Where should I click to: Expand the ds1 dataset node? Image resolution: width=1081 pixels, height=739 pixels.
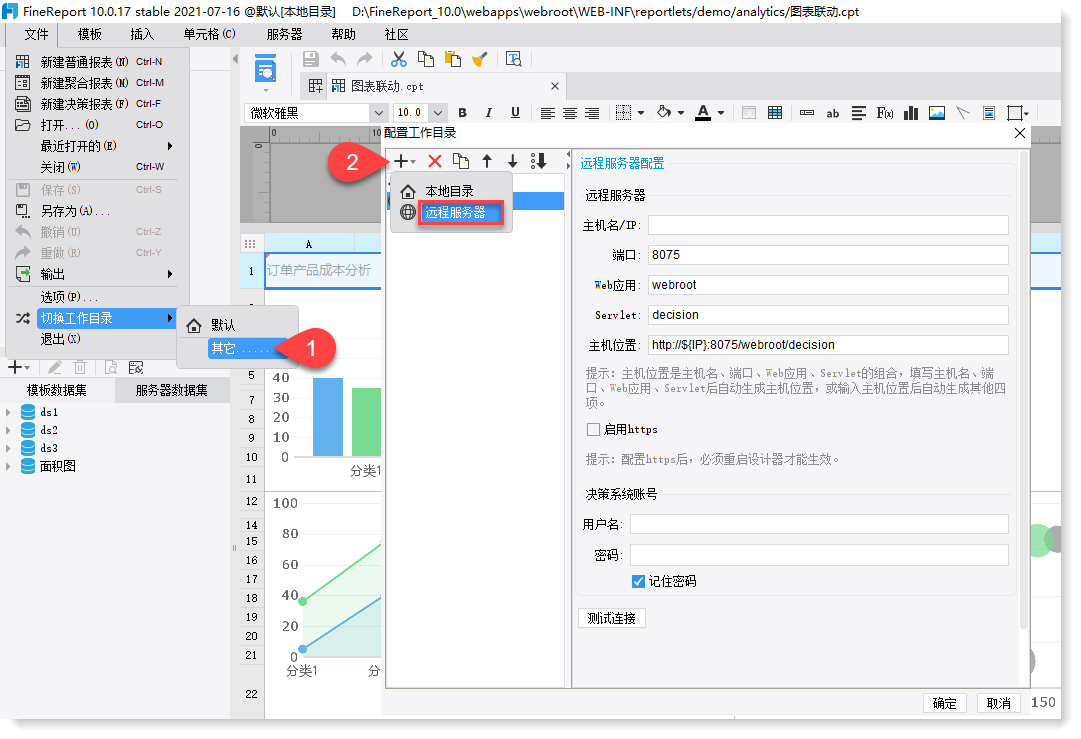pyautogui.click(x=8, y=412)
